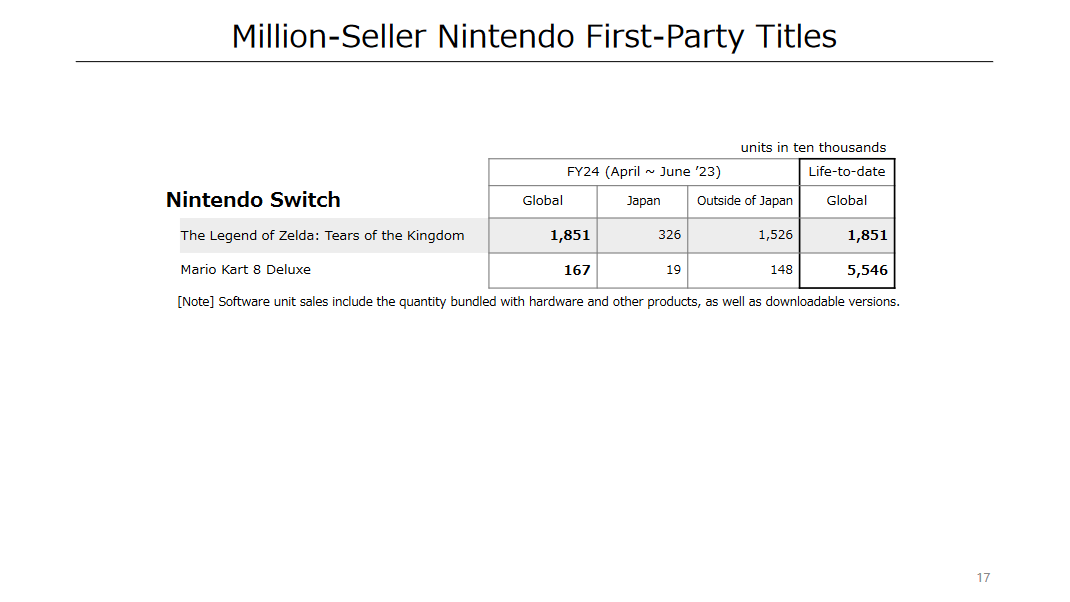Click the 'Outside of Japan' column subheader
Screen dimensions: 1070x602
tap(744, 201)
